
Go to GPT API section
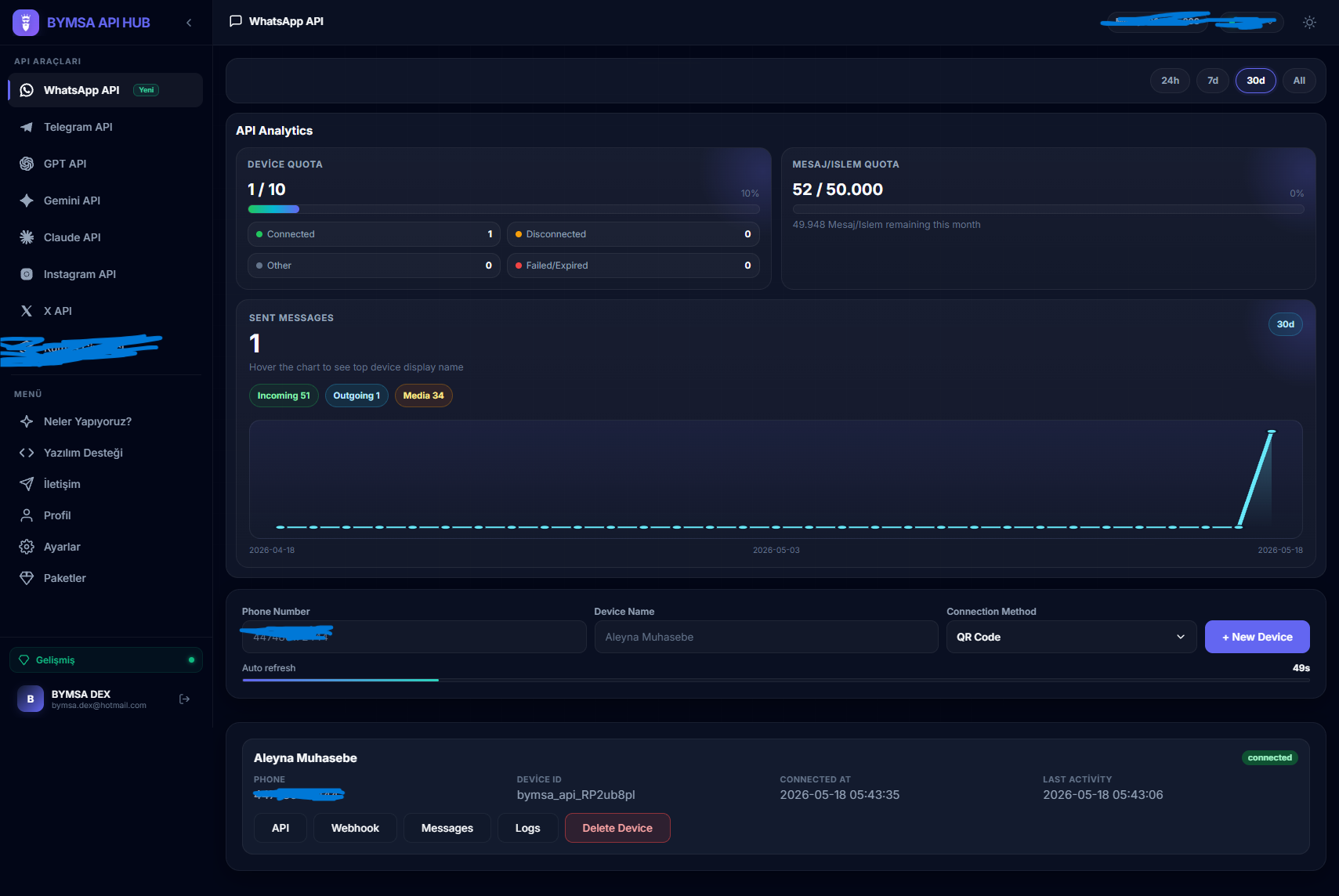pyautogui.click(x=106, y=164)
